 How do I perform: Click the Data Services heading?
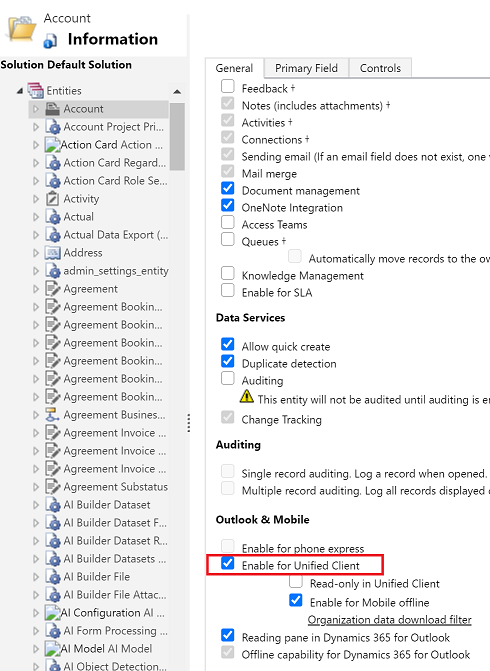250,318
